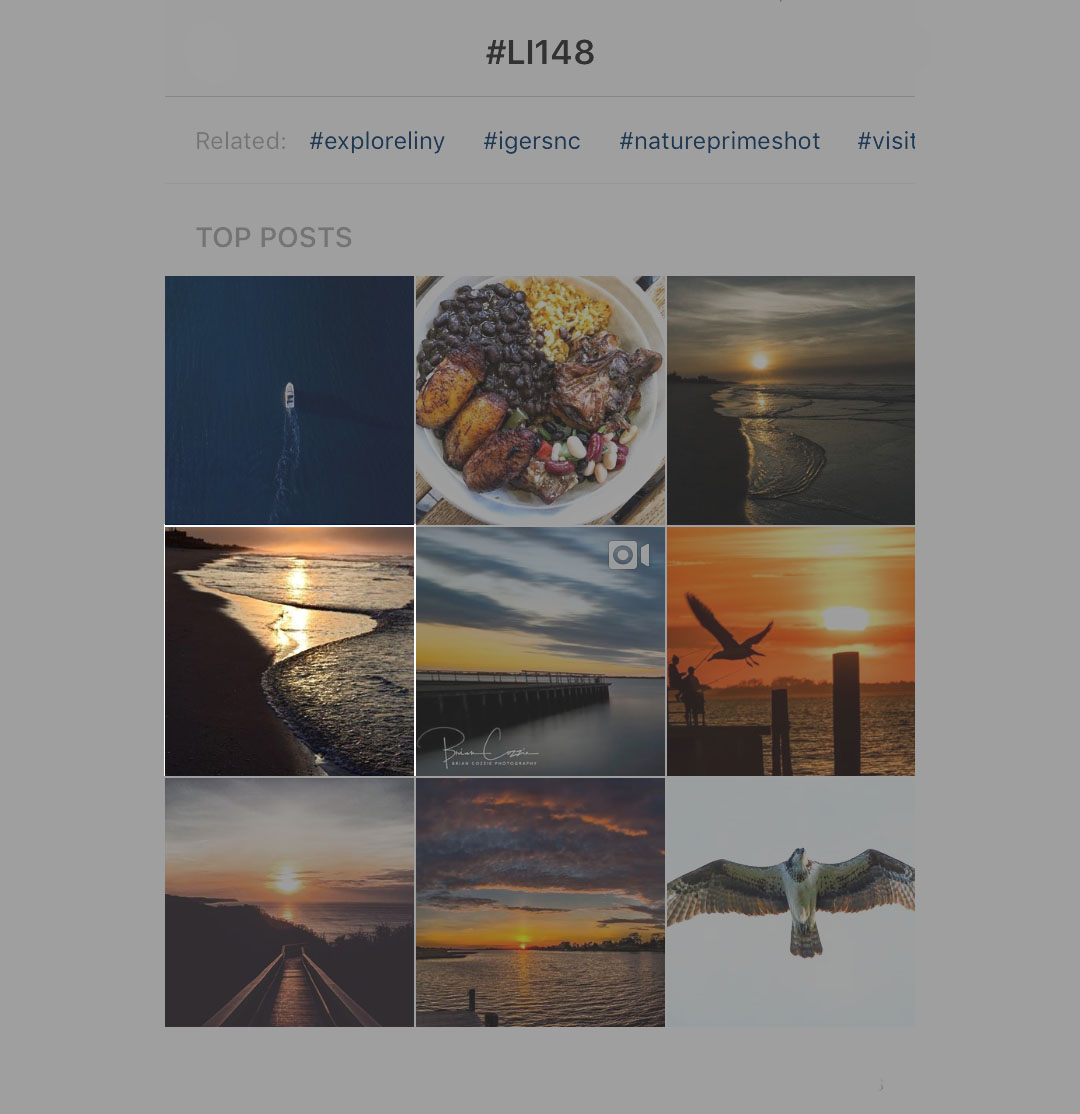
Task: Open the aerial boat on water post
Action: point(289,400)
